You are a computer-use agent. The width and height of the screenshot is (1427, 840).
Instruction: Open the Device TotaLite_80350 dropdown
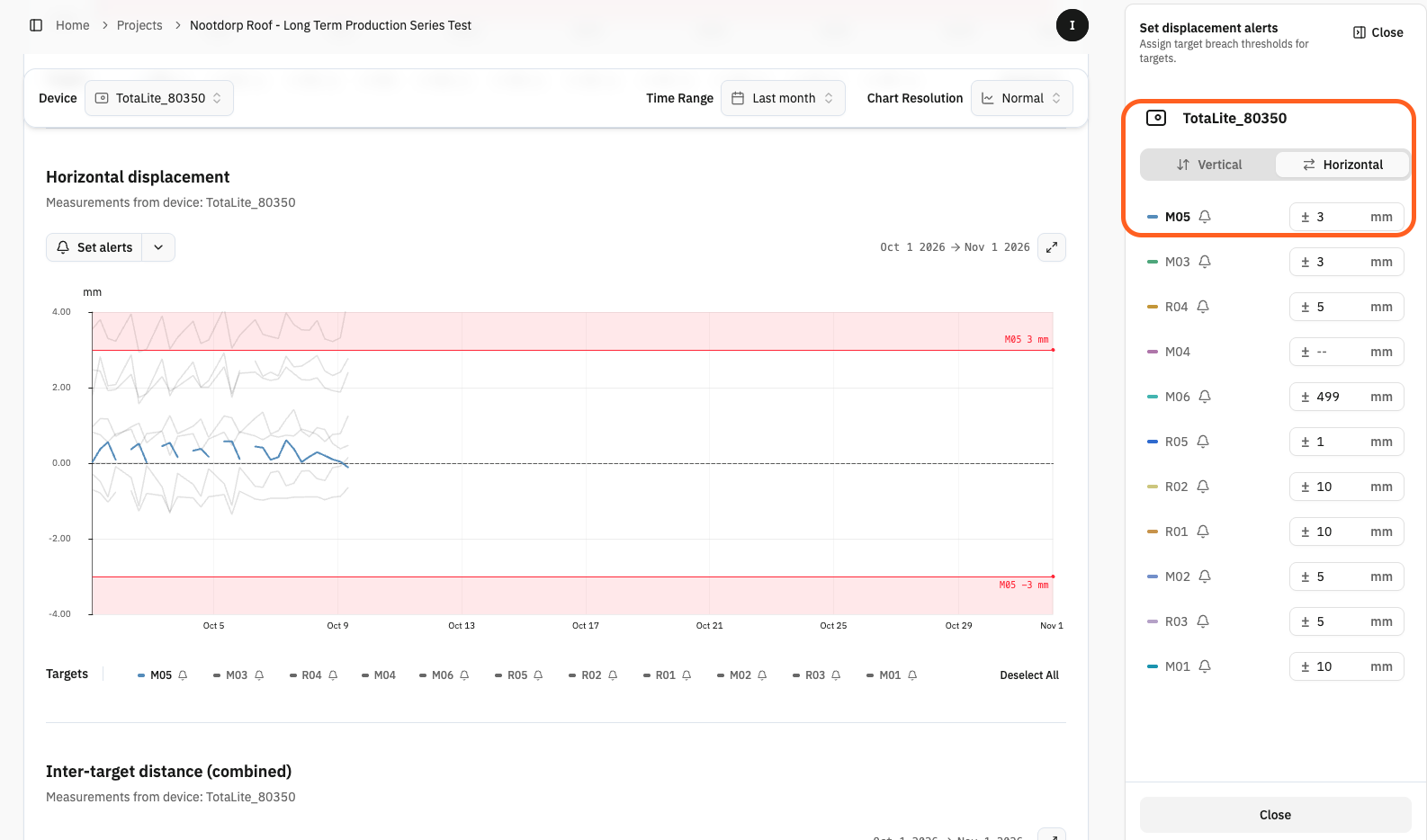tap(159, 98)
